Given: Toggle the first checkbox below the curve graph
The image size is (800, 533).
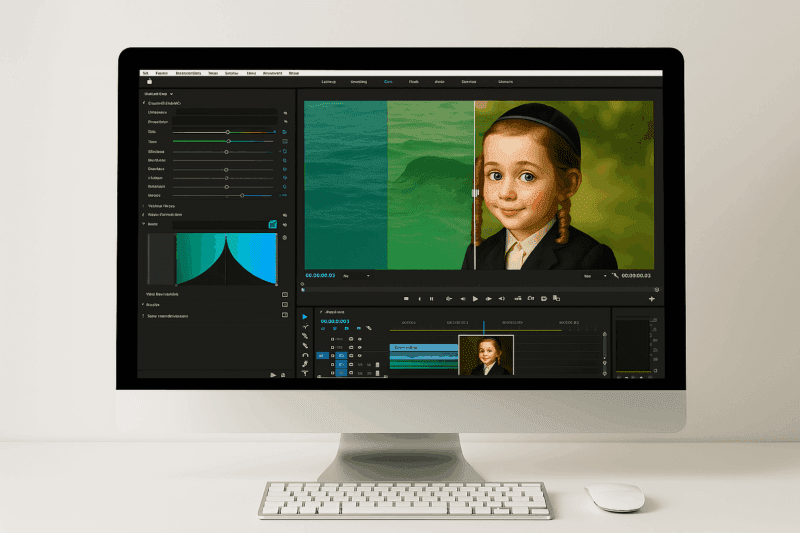Looking at the screenshot, I should click(x=285, y=295).
